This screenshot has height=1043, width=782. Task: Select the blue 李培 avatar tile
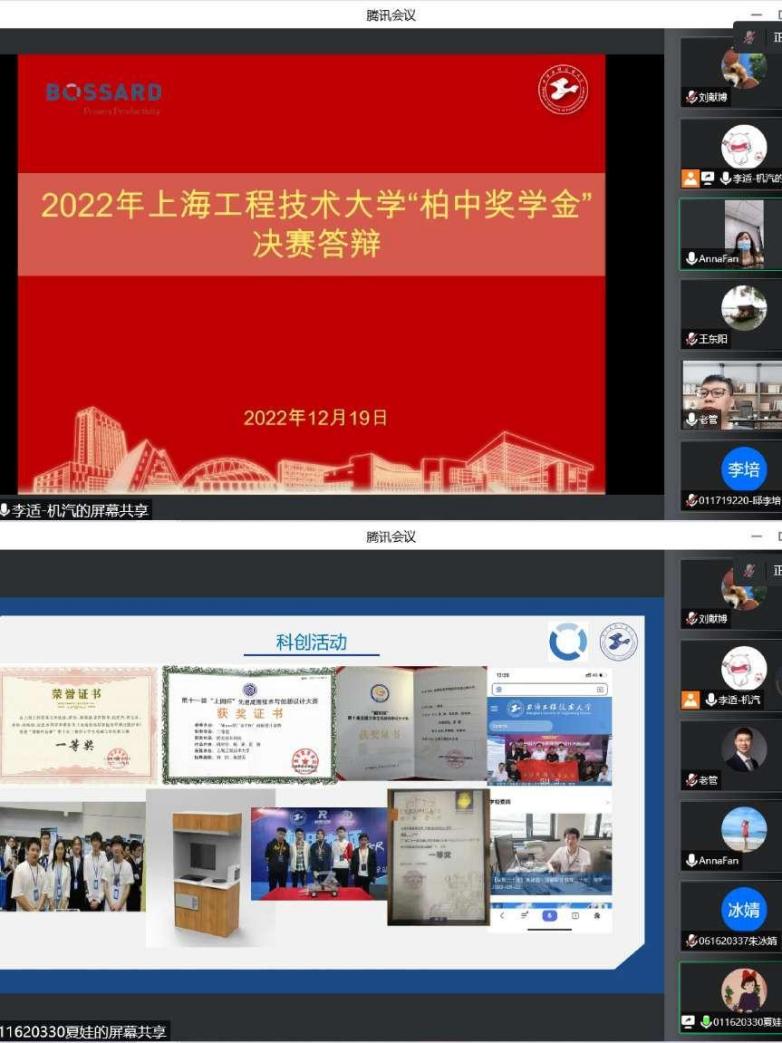(x=743, y=469)
